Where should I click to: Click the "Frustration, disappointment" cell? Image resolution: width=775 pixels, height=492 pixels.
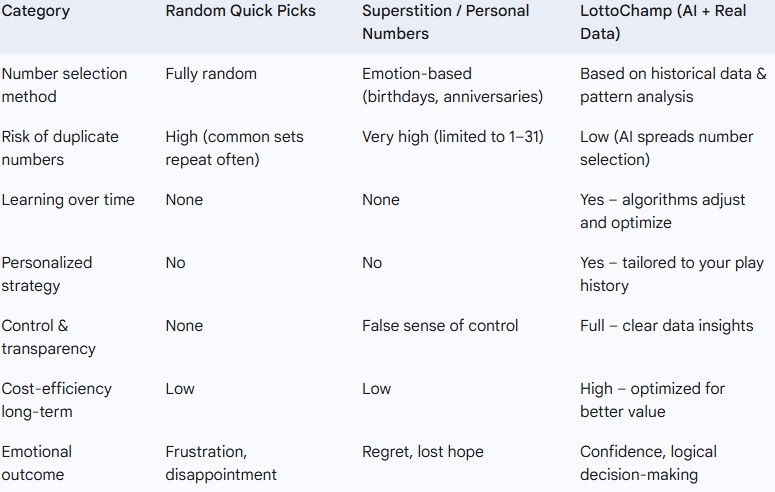(221, 463)
